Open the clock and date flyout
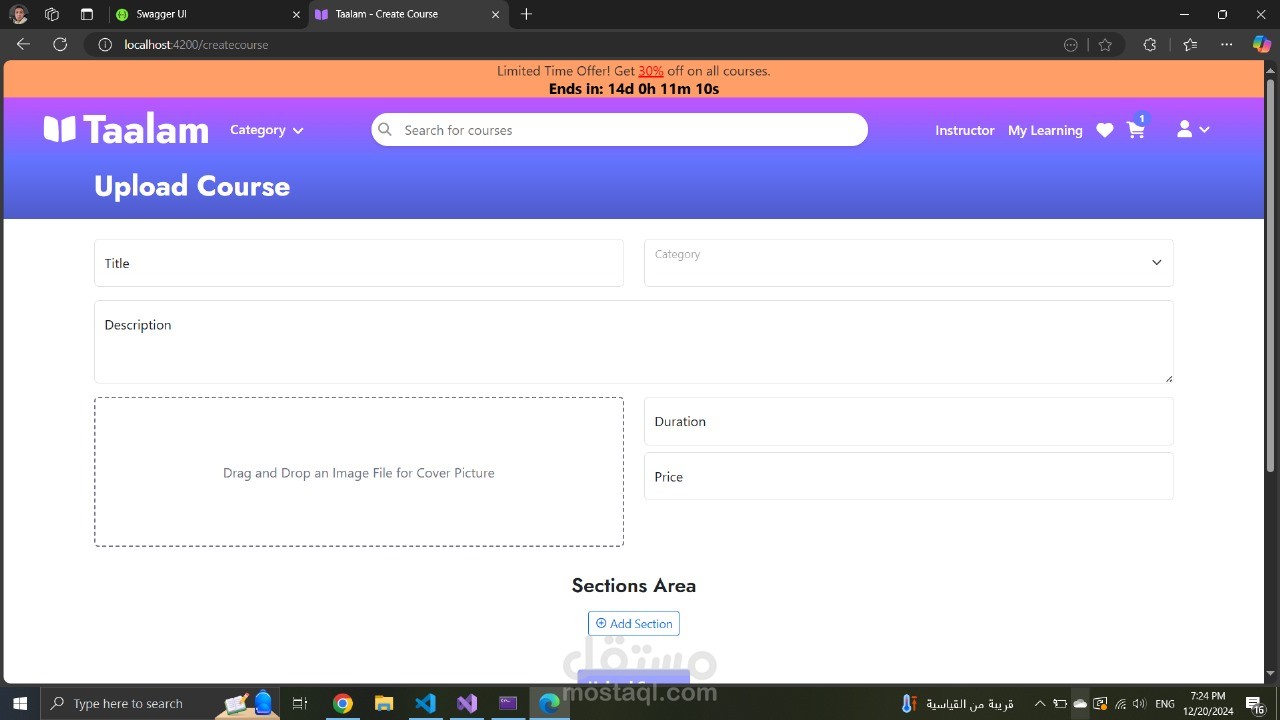Viewport: 1280px width, 720px height. (x=1208, y=703)
